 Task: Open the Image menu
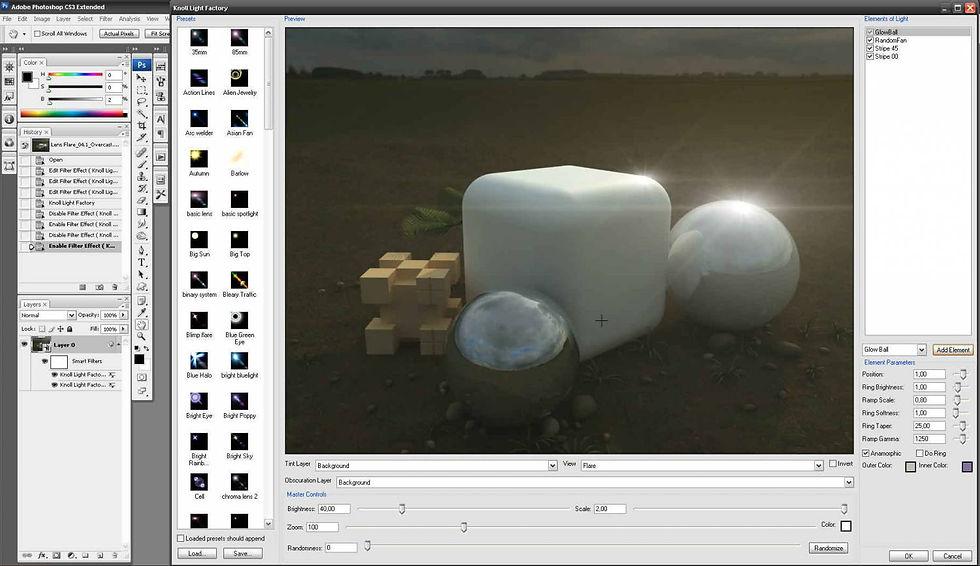42,19
